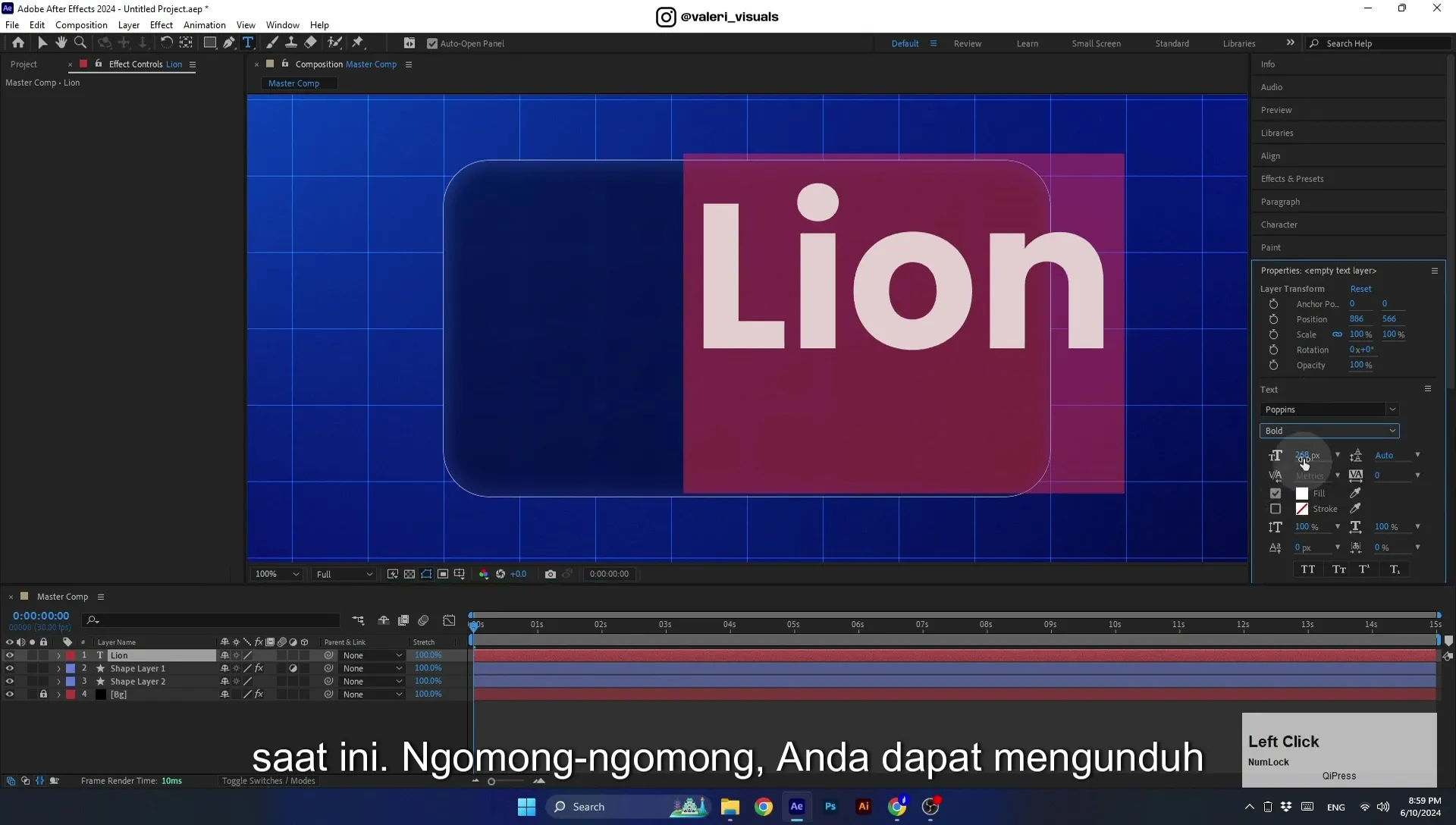
Task: Click Toggle Switches / Modes button
Action: [x=268, y=781]
